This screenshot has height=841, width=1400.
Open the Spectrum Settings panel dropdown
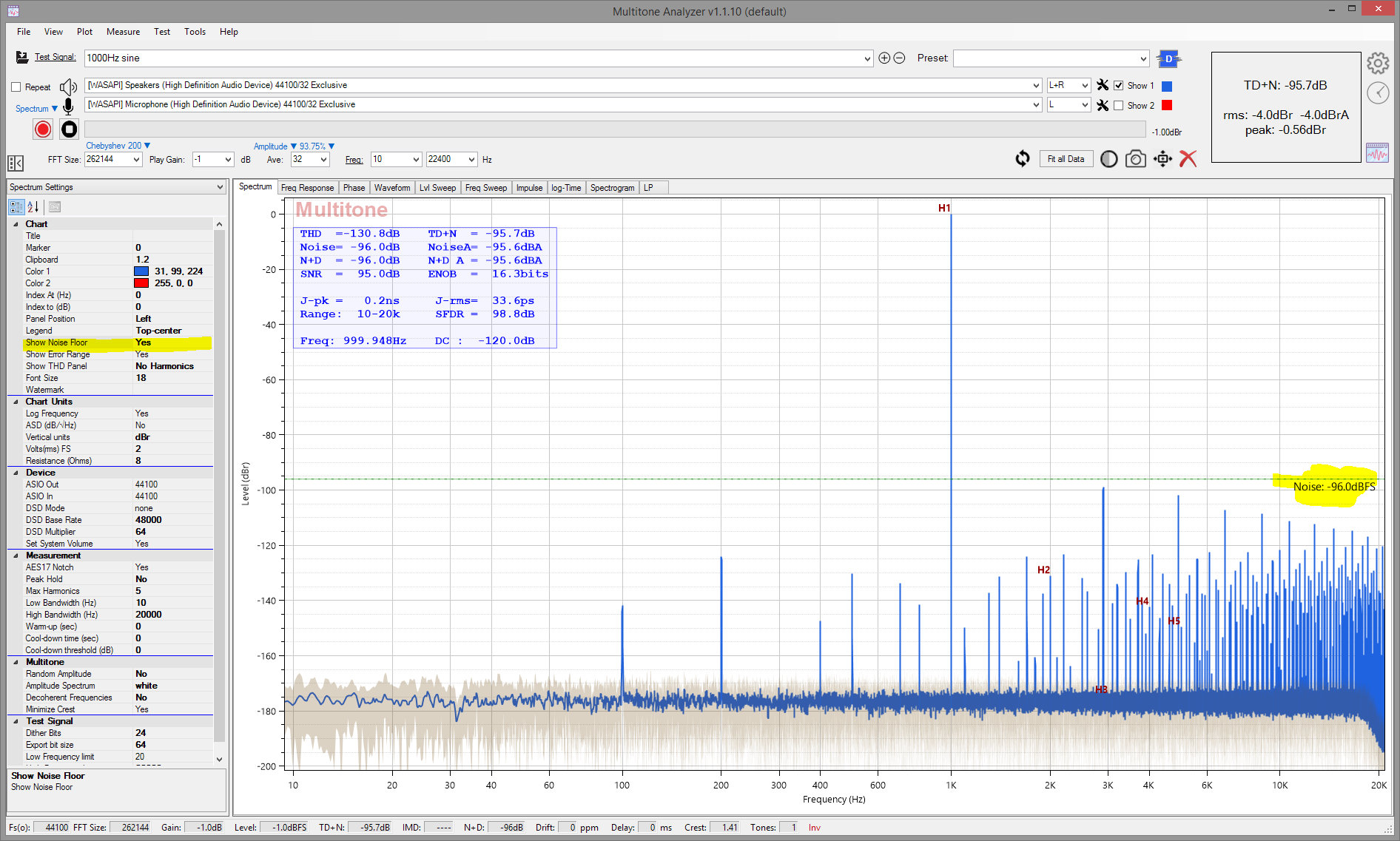(x=220, y=187)
